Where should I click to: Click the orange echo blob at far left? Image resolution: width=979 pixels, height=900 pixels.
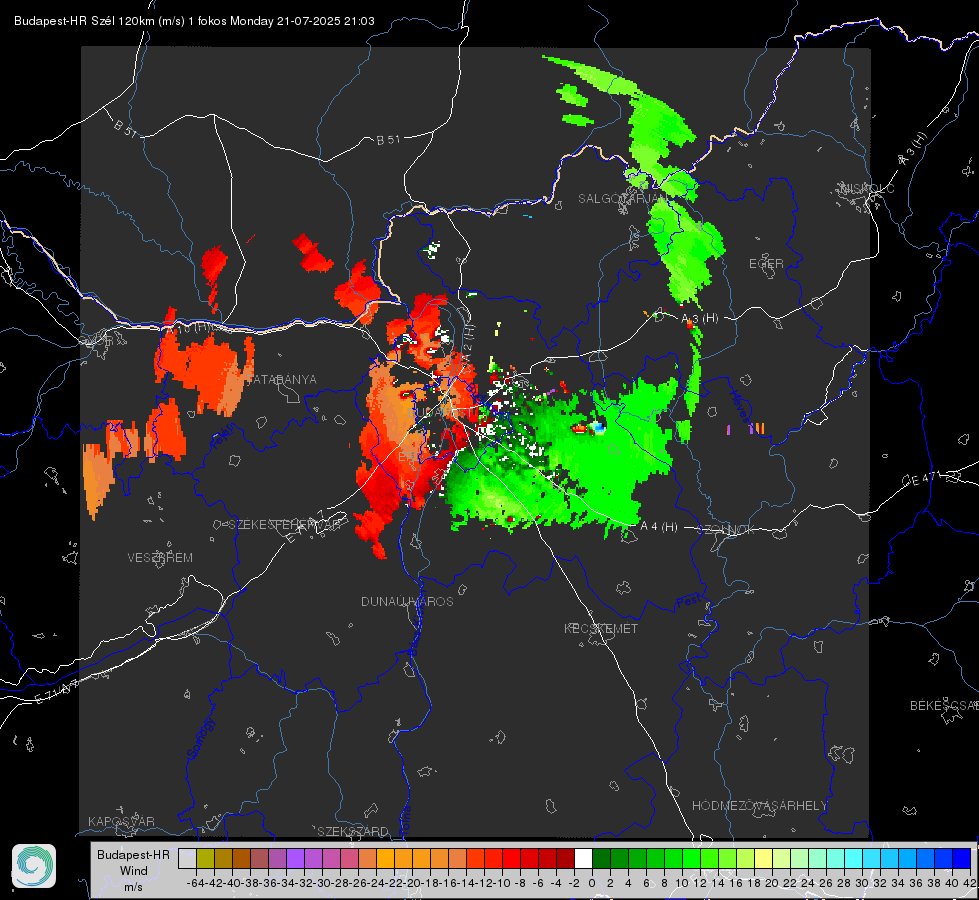point(97,479)
